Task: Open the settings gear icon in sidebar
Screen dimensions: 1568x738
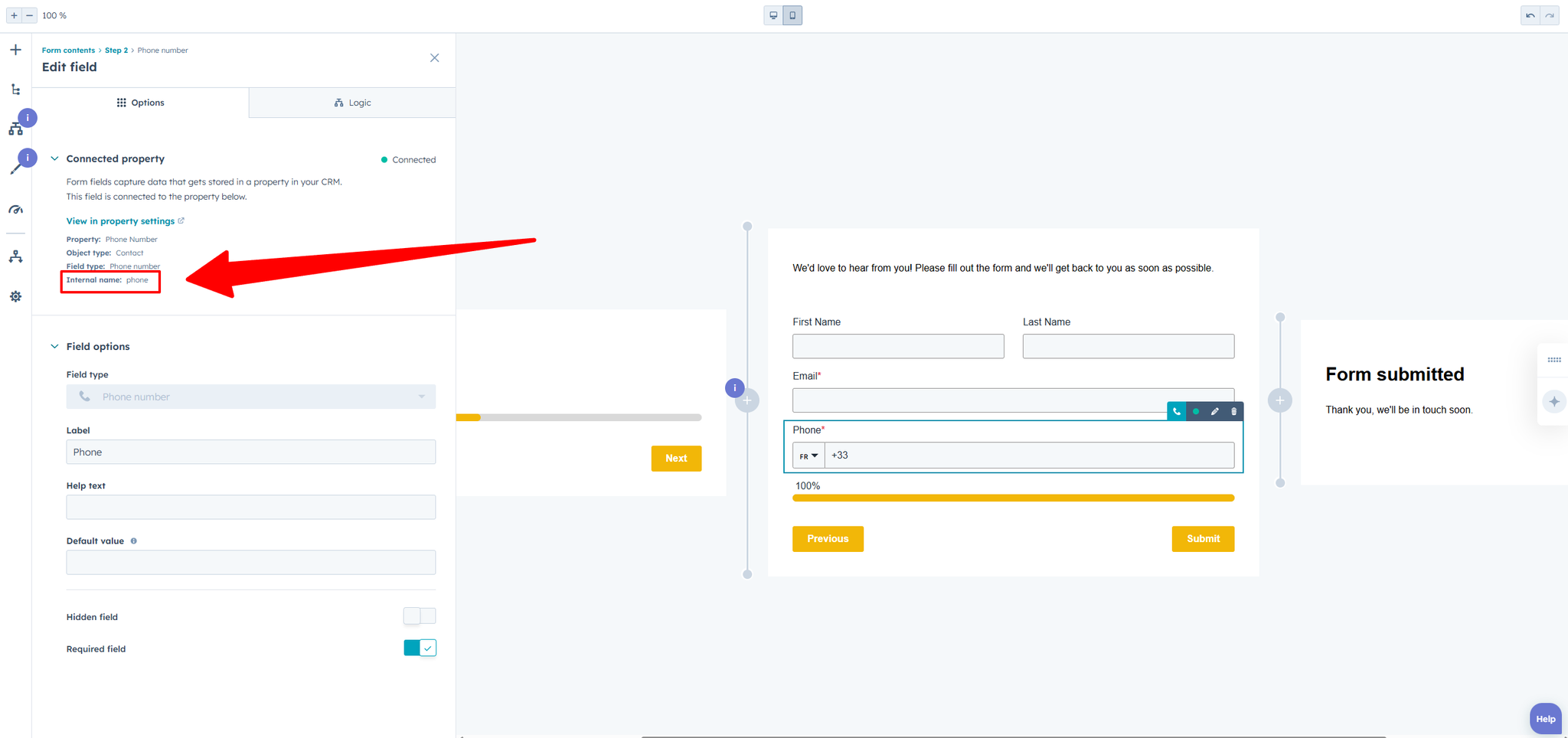Action: [x=15, y=296]
